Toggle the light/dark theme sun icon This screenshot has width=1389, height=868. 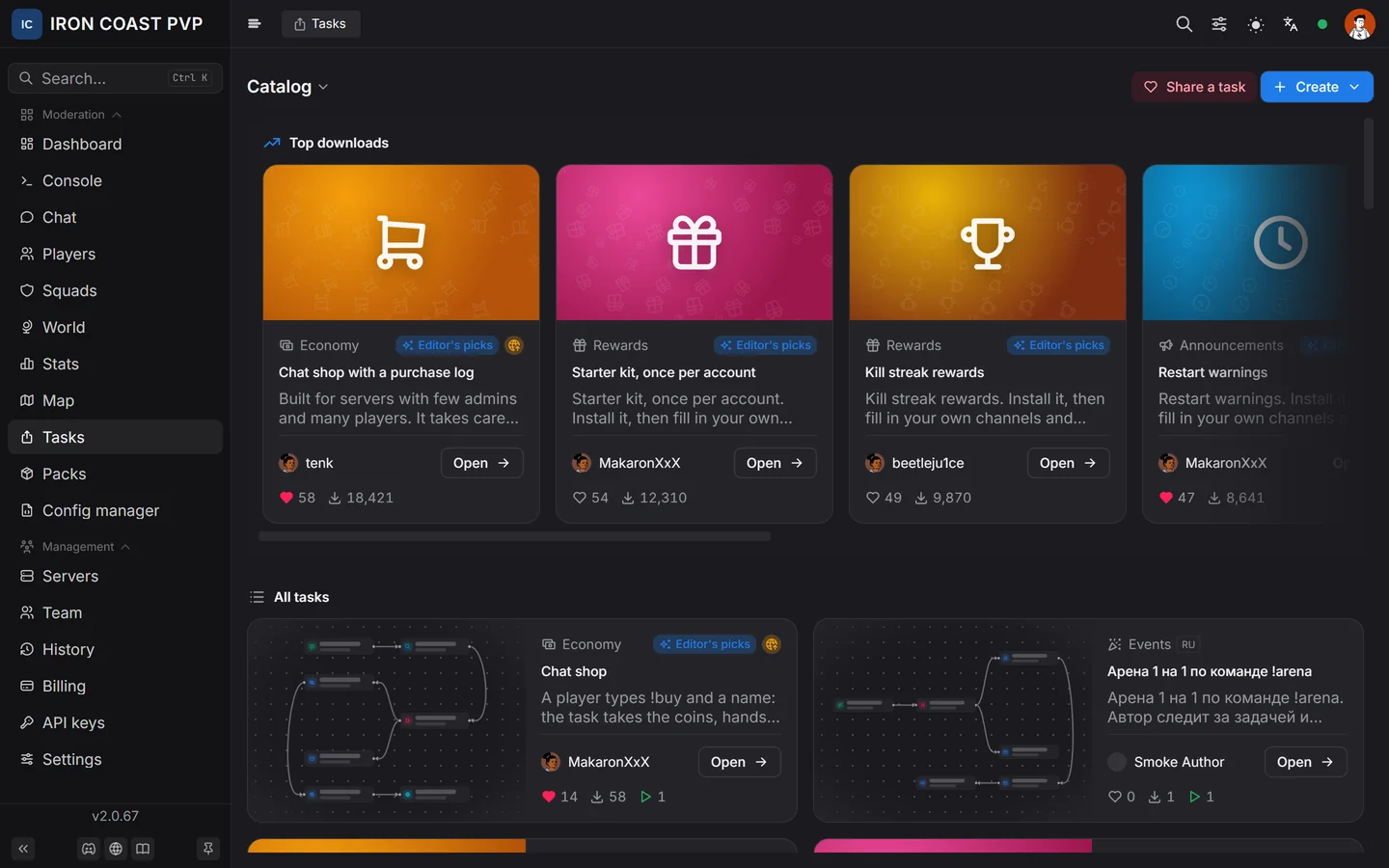click(x=1255, y=24)
